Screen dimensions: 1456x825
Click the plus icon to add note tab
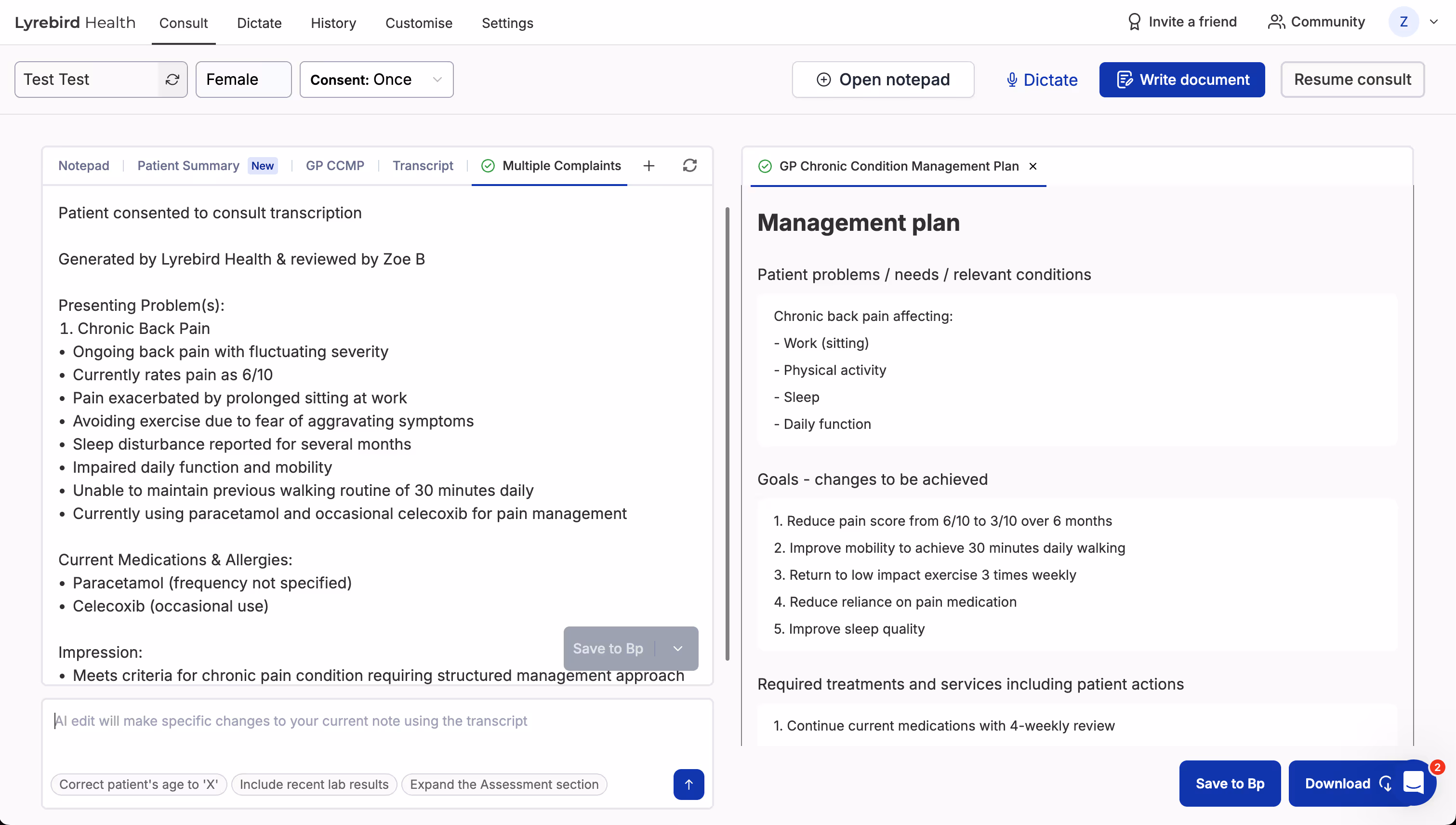pos(649,165)
